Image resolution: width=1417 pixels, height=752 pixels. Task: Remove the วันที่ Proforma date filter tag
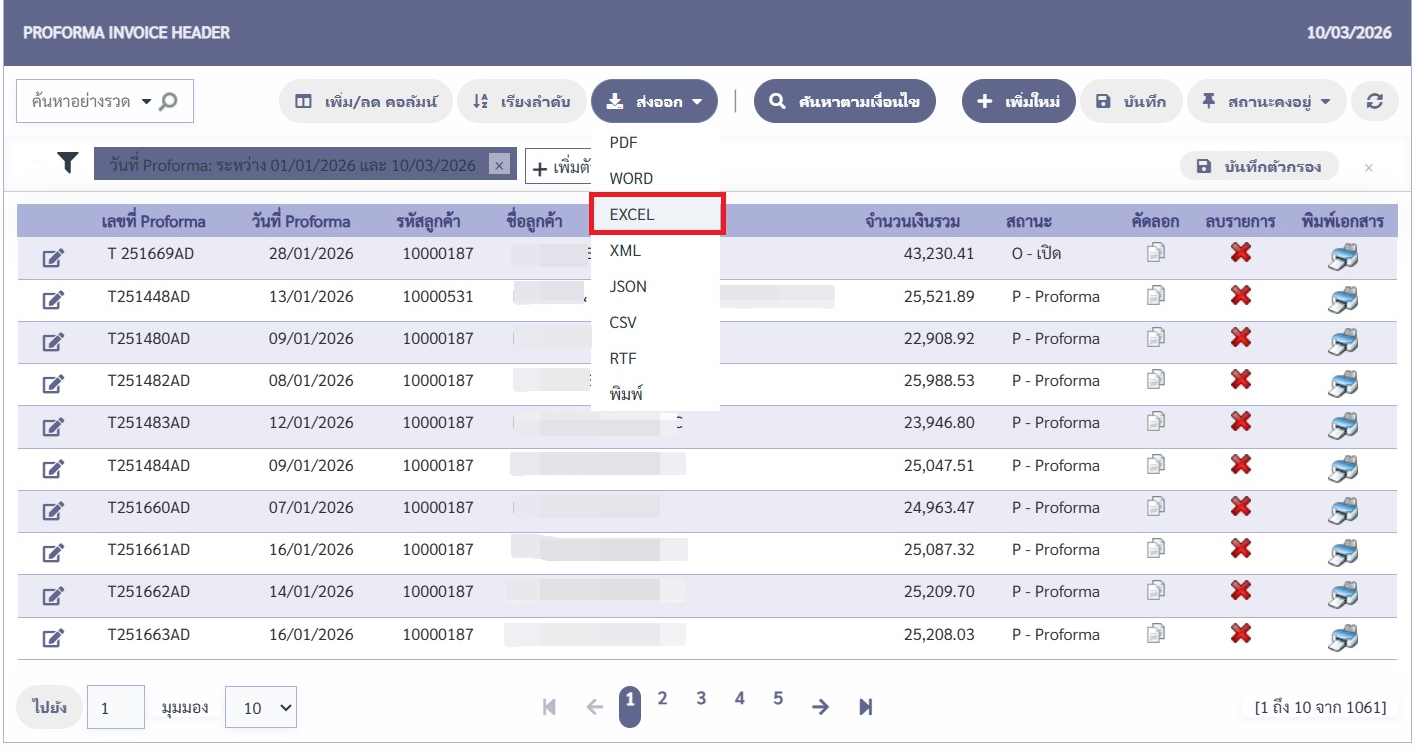(x=500, y=165)
